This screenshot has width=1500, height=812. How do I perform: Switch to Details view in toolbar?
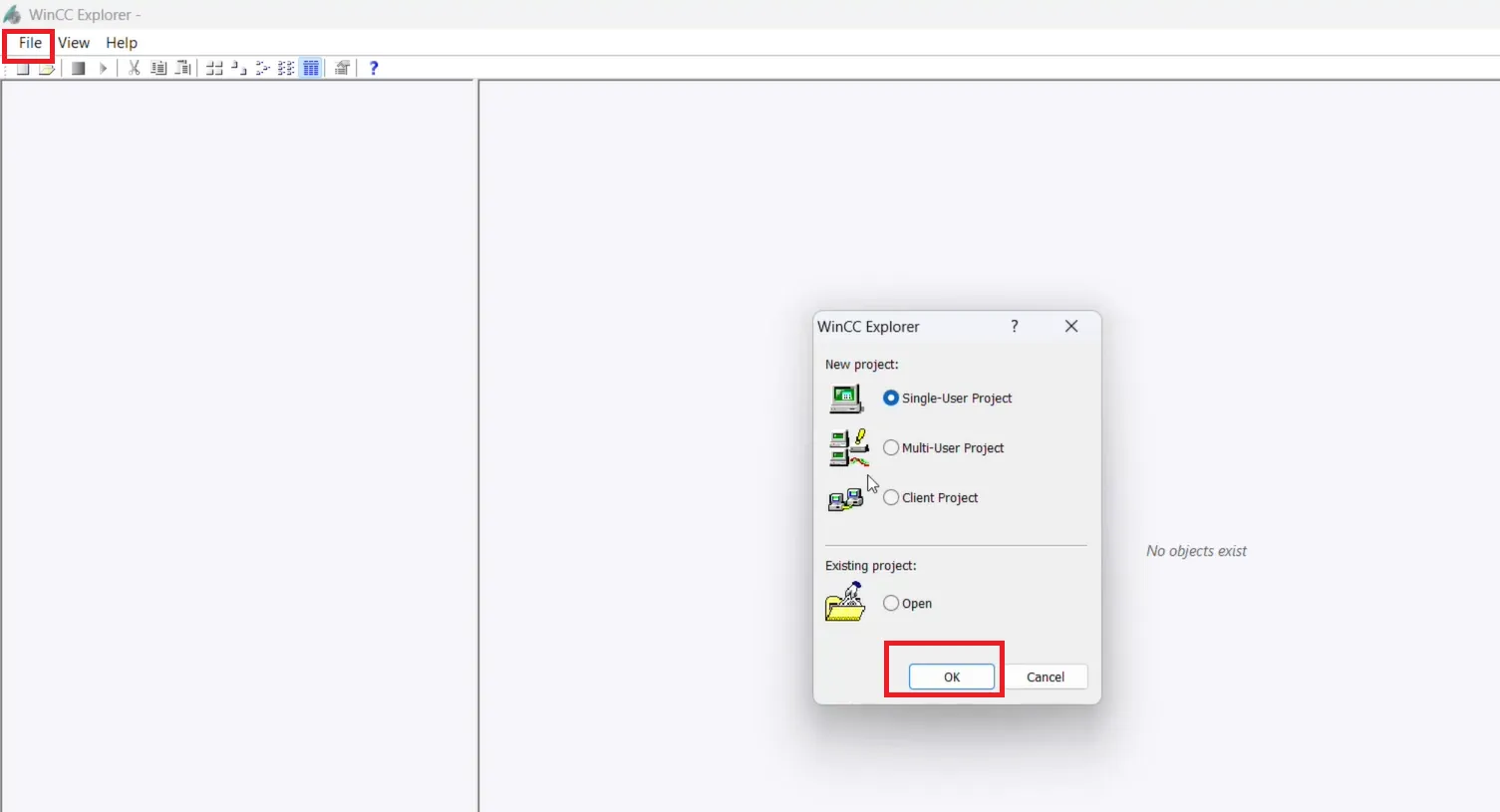point(286,68)
